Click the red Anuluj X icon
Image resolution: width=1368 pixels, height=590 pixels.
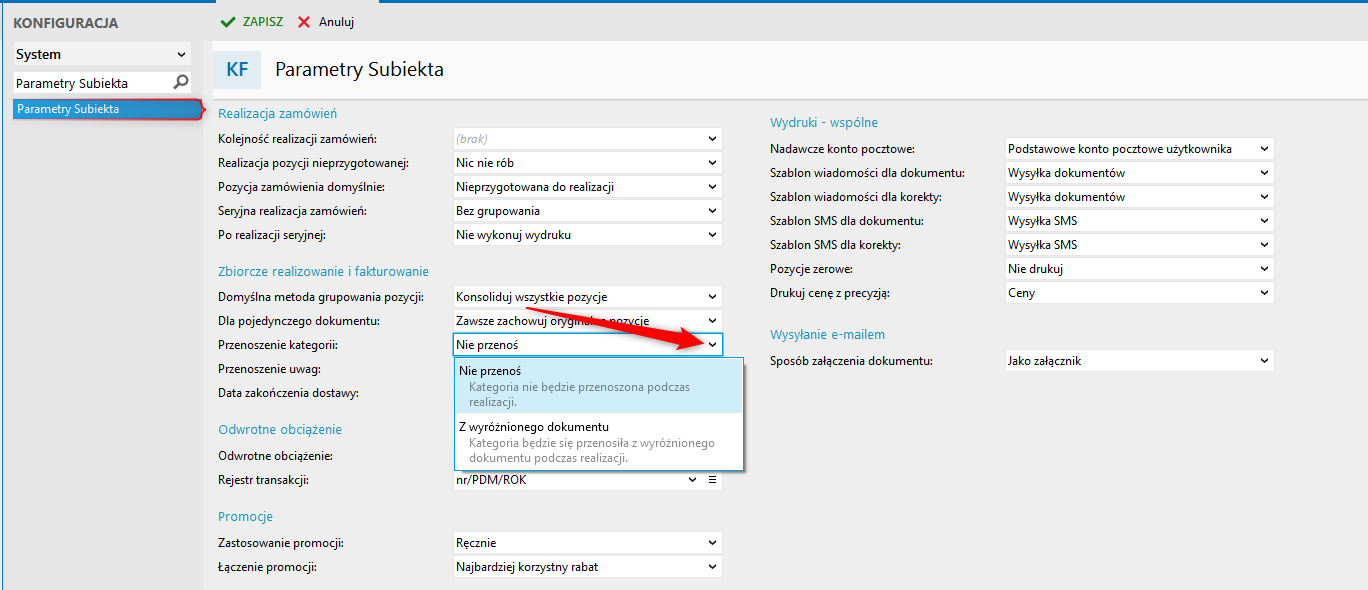click(x=304, y=22)
